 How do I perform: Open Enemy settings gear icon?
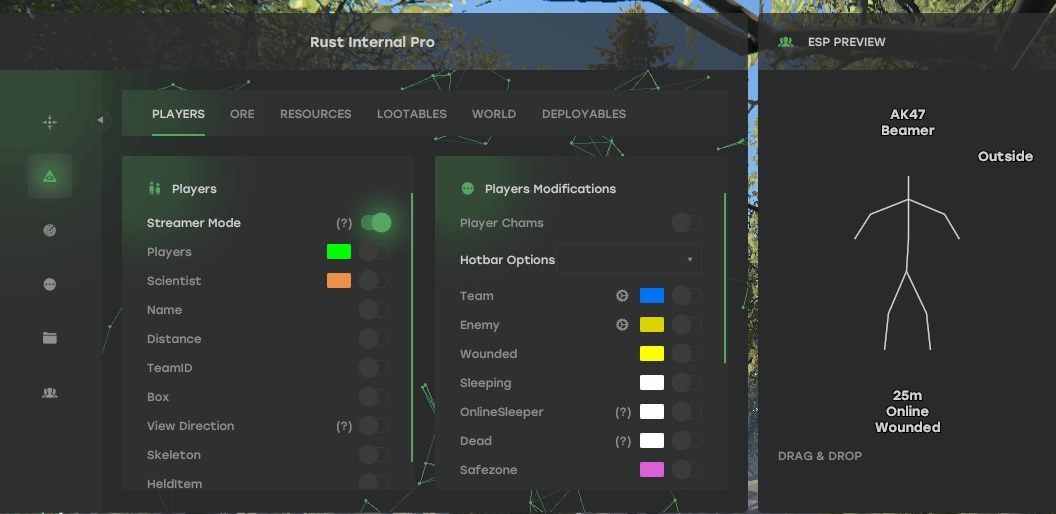(x=621, y=325)
